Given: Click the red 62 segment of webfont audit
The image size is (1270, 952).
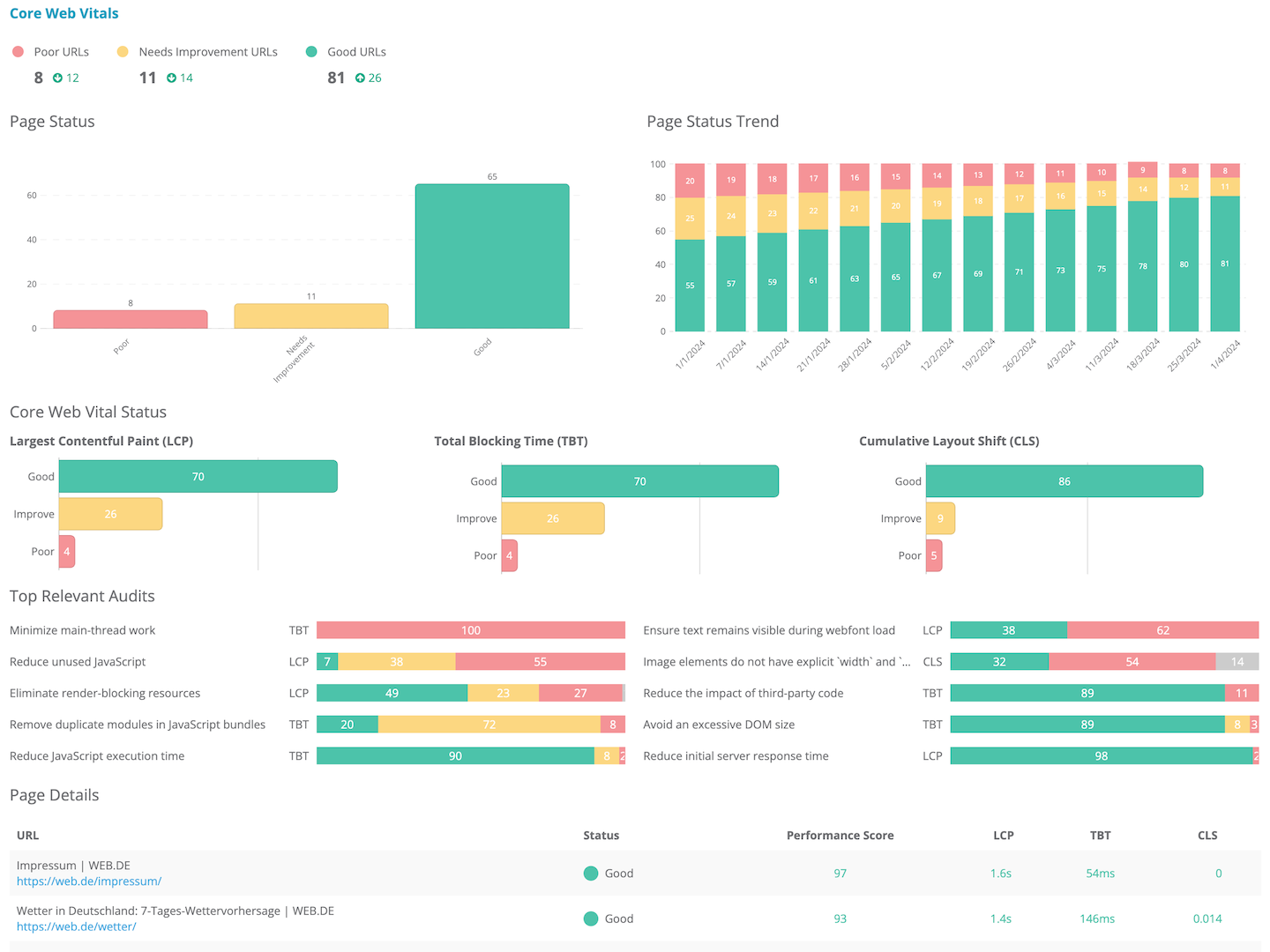Looking at the screenshot, I should [x=1163, y=630].
